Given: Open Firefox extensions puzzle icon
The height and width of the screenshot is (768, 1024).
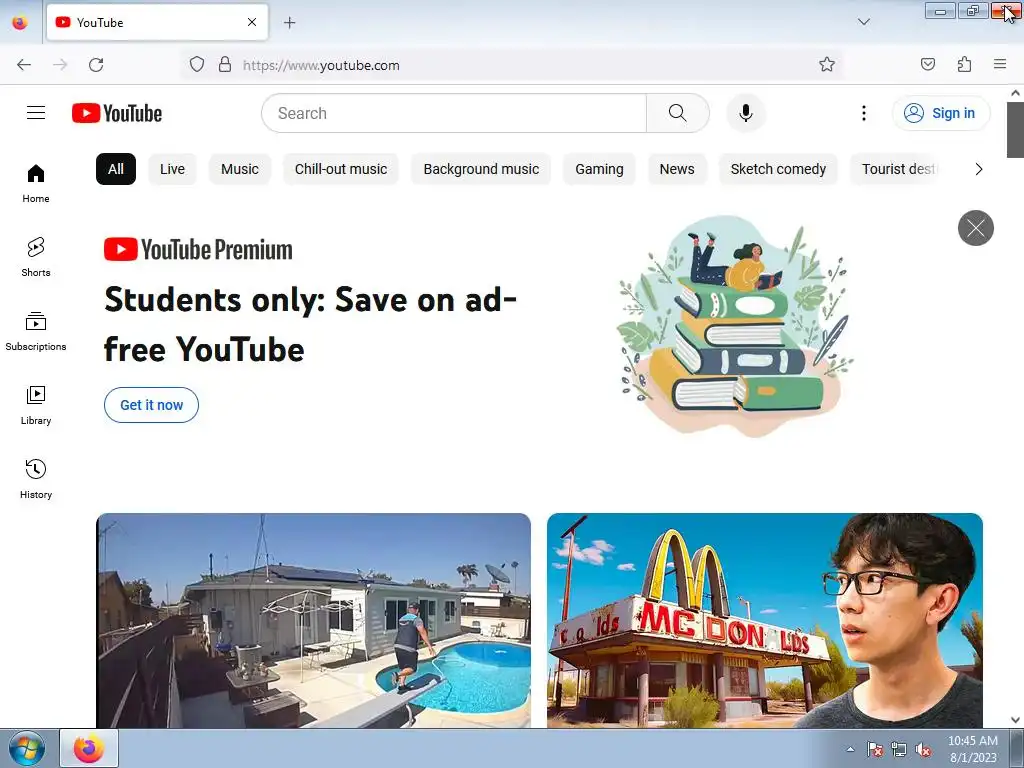Looking at the screenshot, I should click(964, 65).
